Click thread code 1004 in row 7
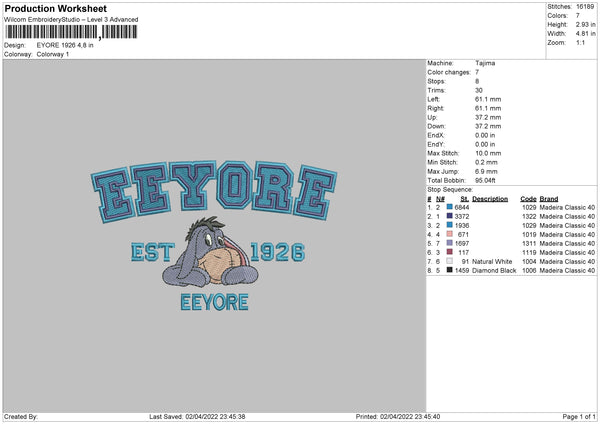The image size is (600, 424). [x=529, y=261]
